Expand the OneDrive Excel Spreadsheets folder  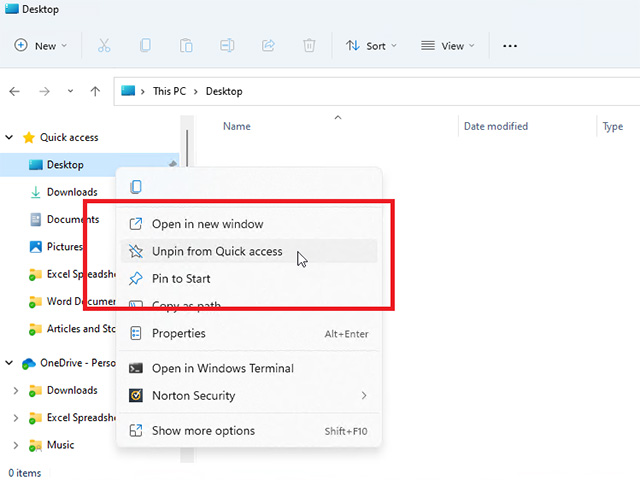click(16, 418)
